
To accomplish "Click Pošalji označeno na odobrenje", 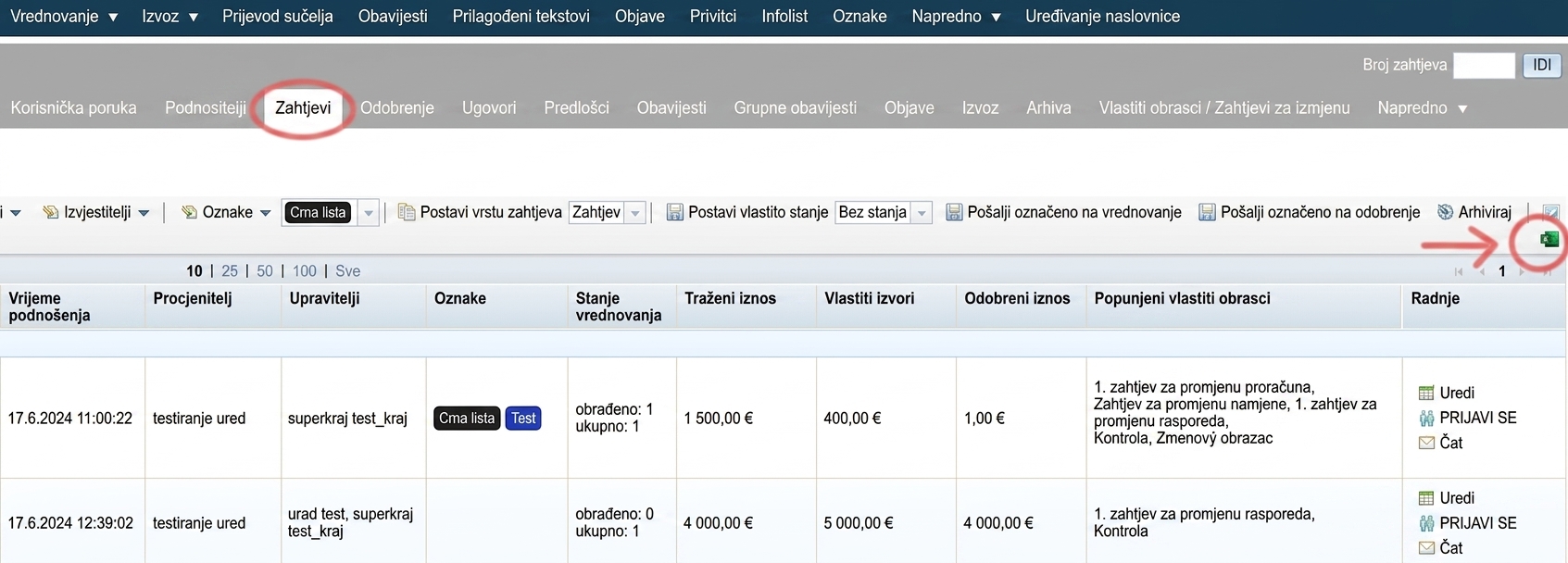I will [x=1320, y=212].
